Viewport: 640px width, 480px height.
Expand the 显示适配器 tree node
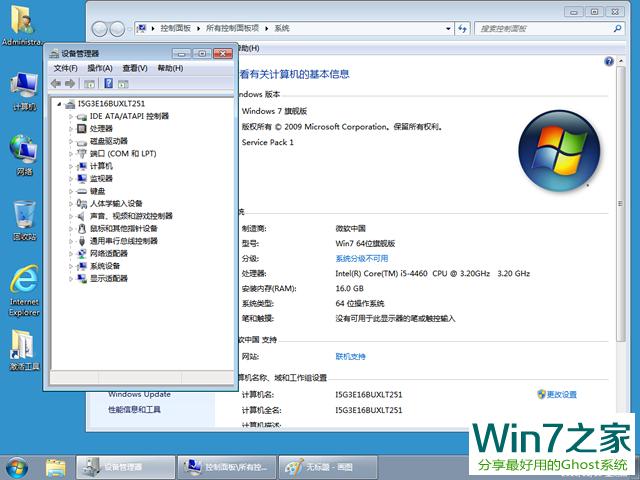pyautogui.click(x=71, y=279)
